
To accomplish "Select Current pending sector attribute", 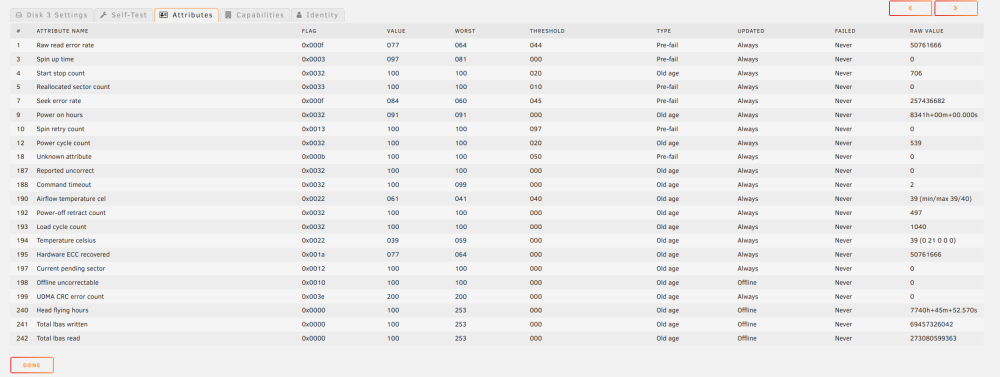I will click(x=71, y=269).
